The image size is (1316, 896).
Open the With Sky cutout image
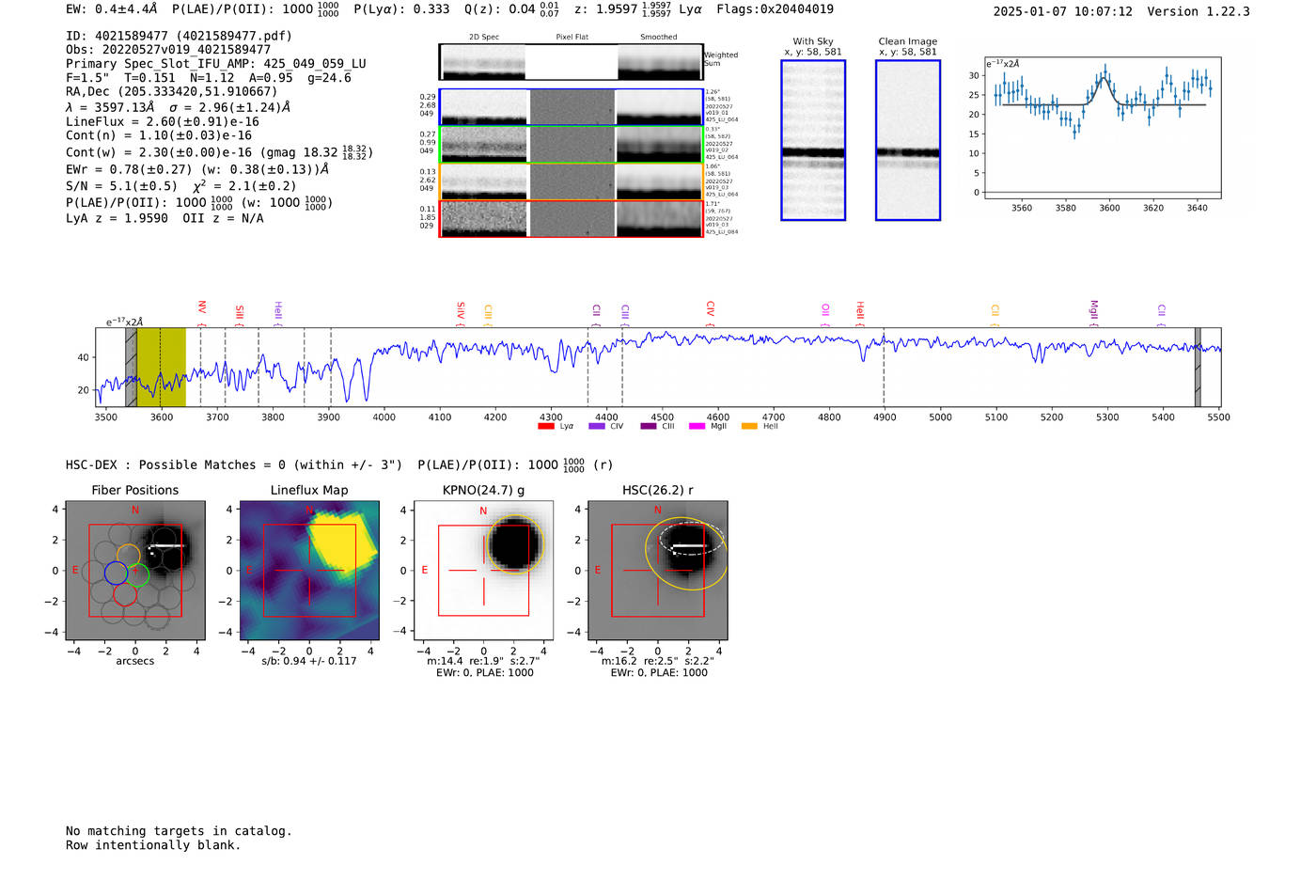[813, 140]
